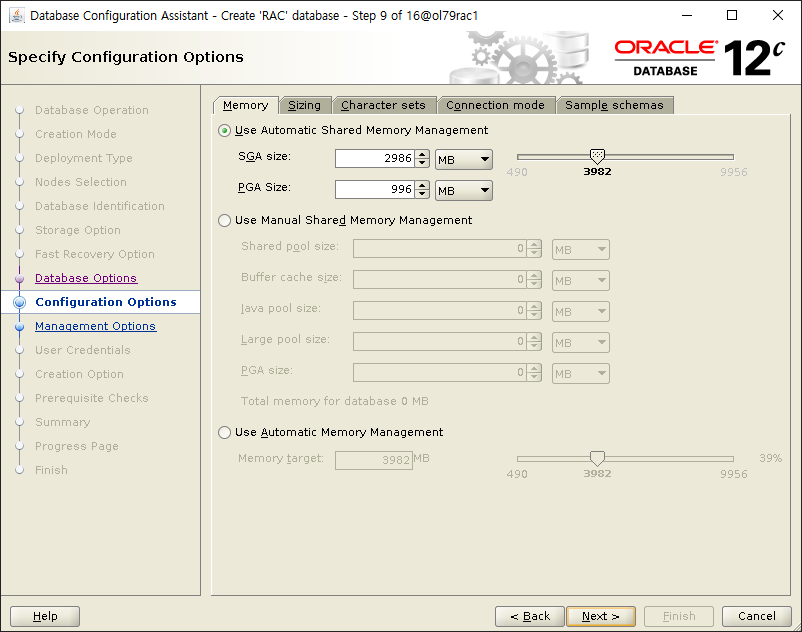The width and height of the screenshot is (802, 632).
Task: Open the Shared pool size unit dropdown
Action: (x=581, y=250)
